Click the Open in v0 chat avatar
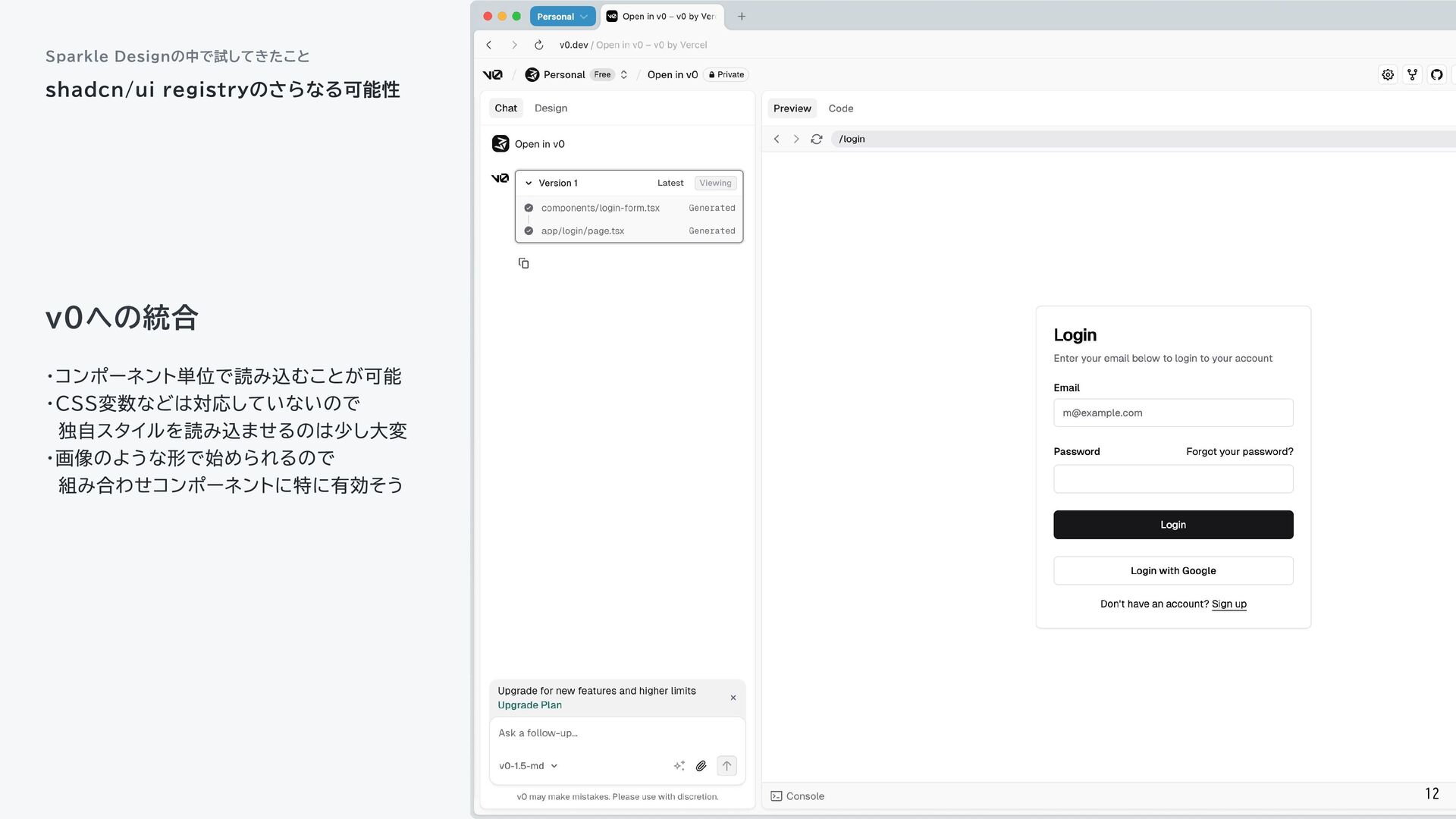Viewport: 1456px width, 819px height. coord(500,143)
